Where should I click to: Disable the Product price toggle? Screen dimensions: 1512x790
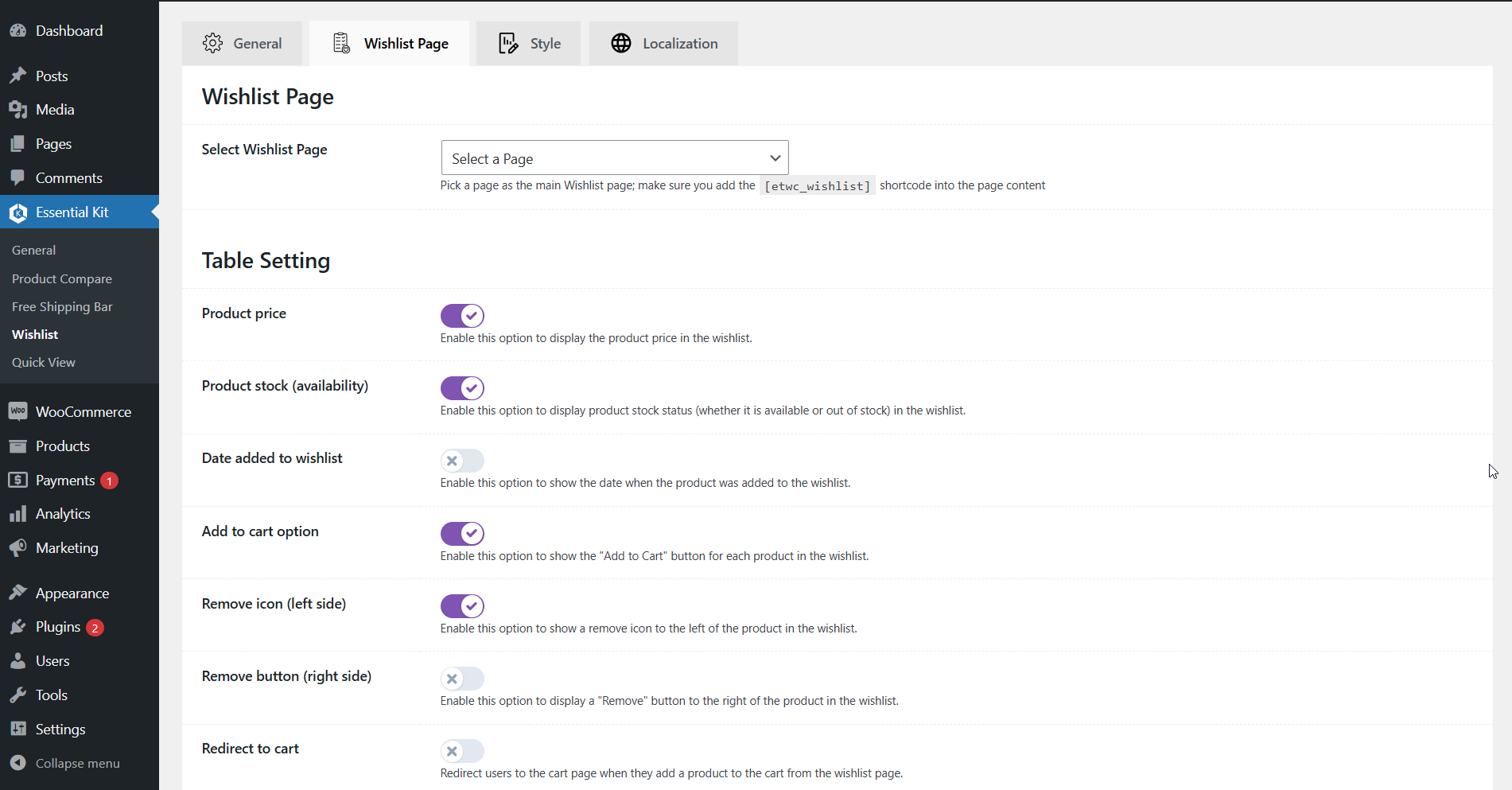(462, 316)
